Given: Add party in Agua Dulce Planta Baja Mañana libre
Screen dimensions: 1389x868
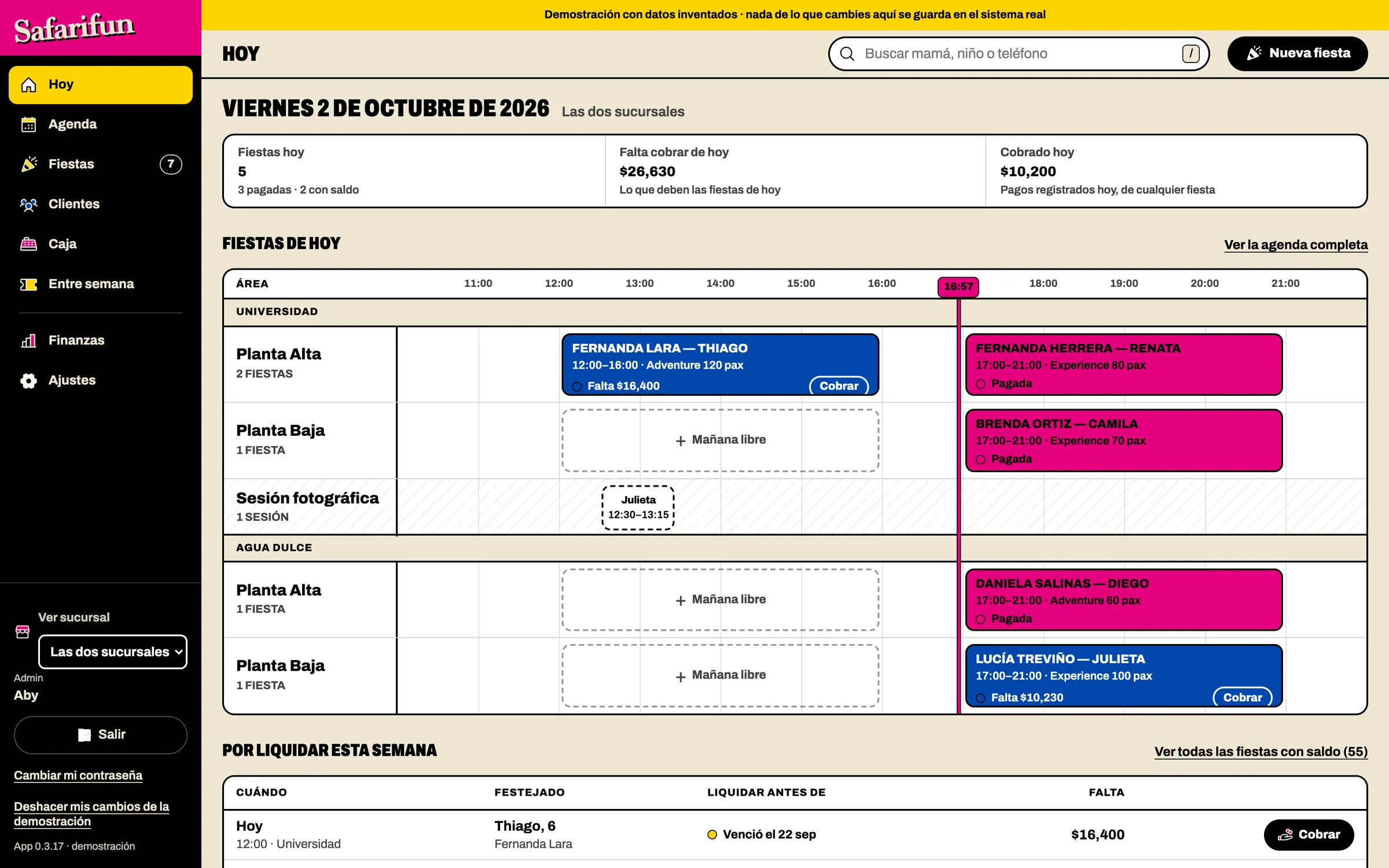Looking at the screenshot, I should pos(721,675).
